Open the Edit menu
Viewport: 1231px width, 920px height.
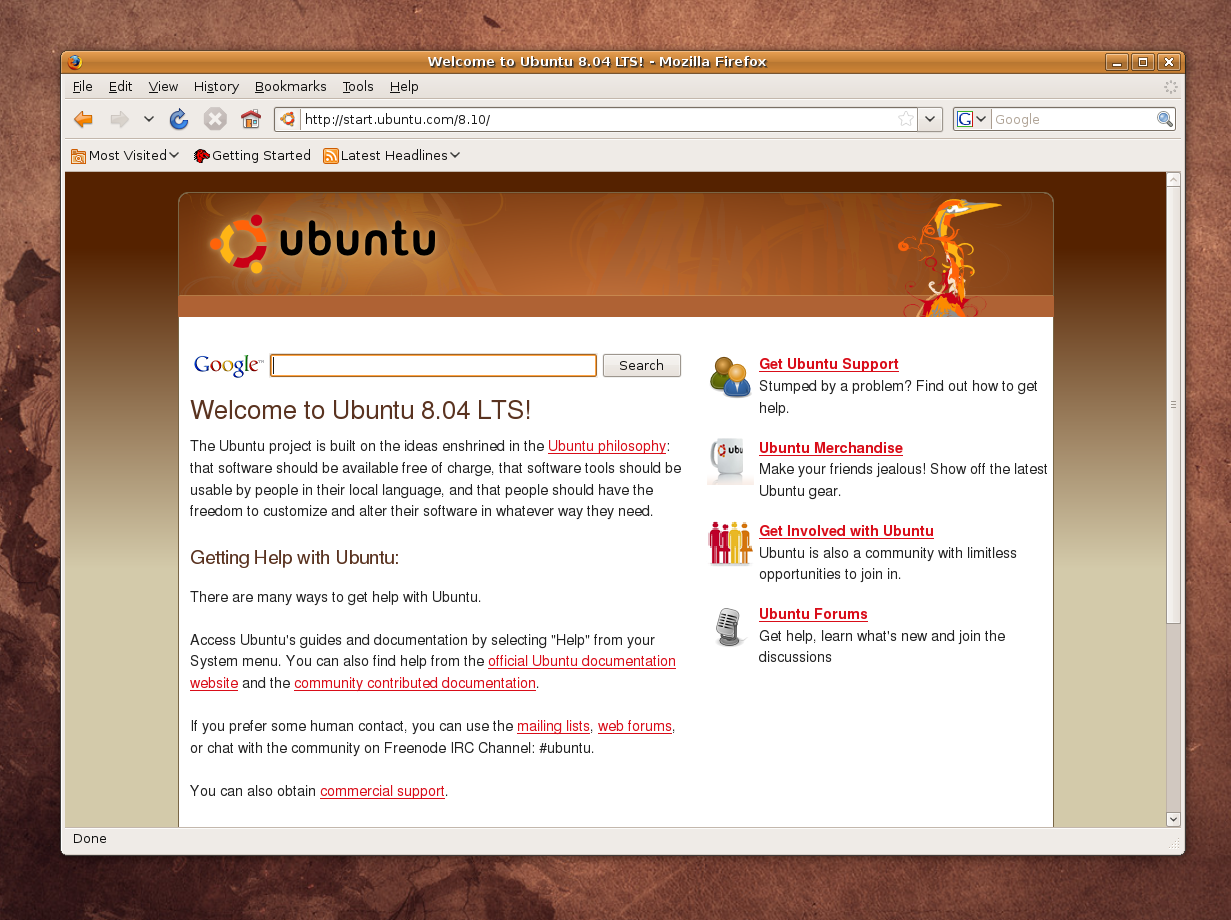coord(121,87)
